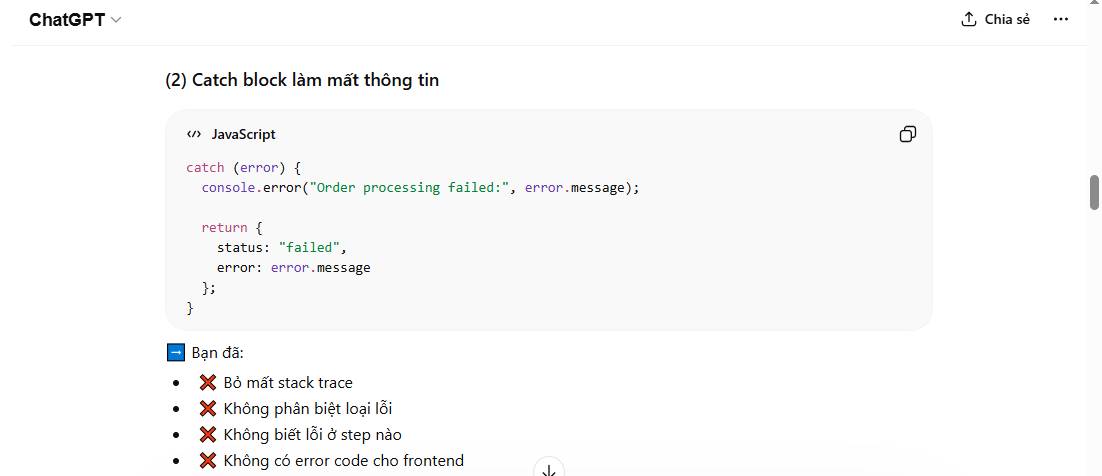Click the "failed" status string in code
Viewport: 1102px width, 476px height.
(311, 247)
